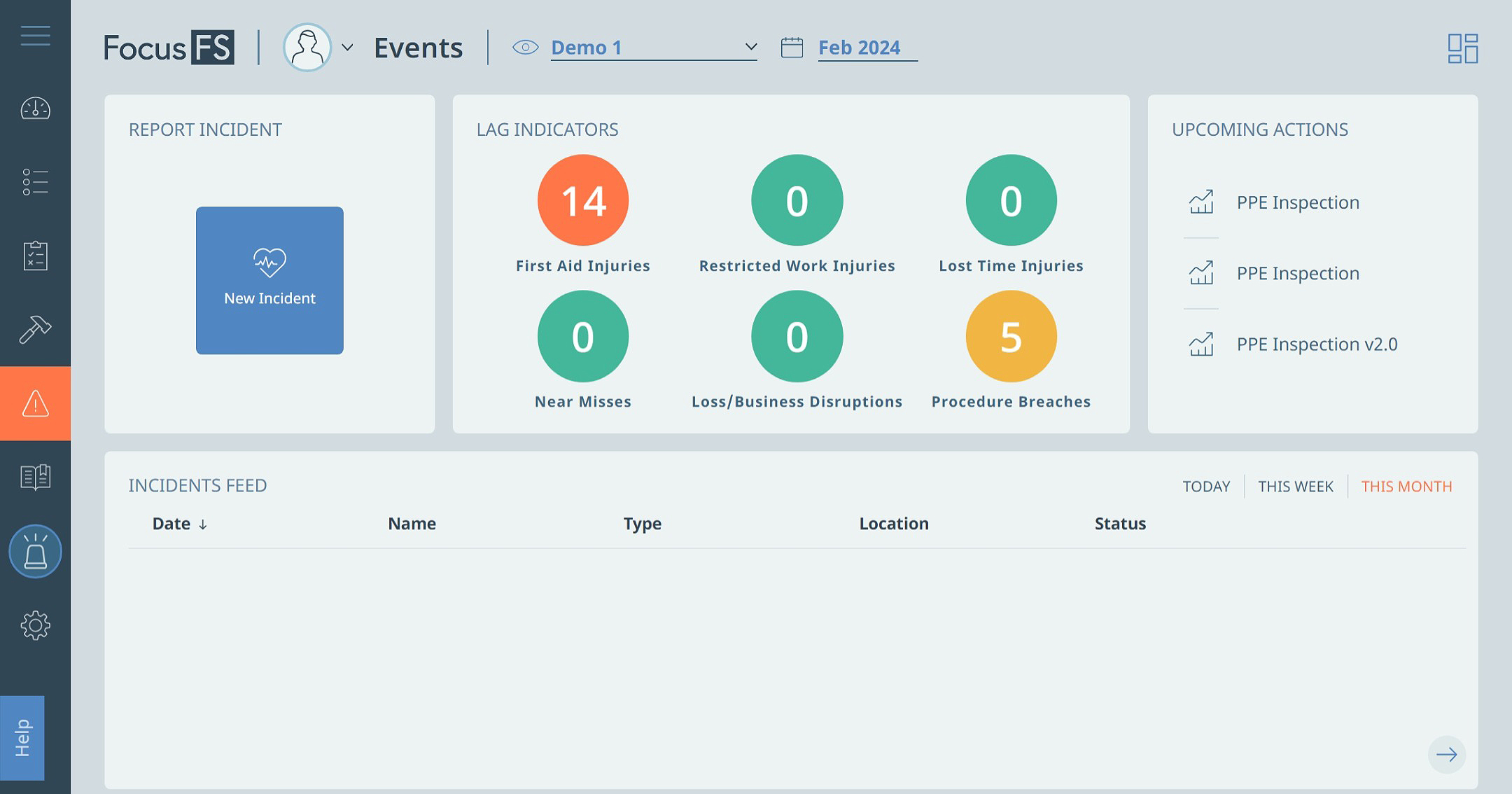1512x794 pixels.
Task: Click the Loss/Business Disruptions indicator circle
Action: 797,336
